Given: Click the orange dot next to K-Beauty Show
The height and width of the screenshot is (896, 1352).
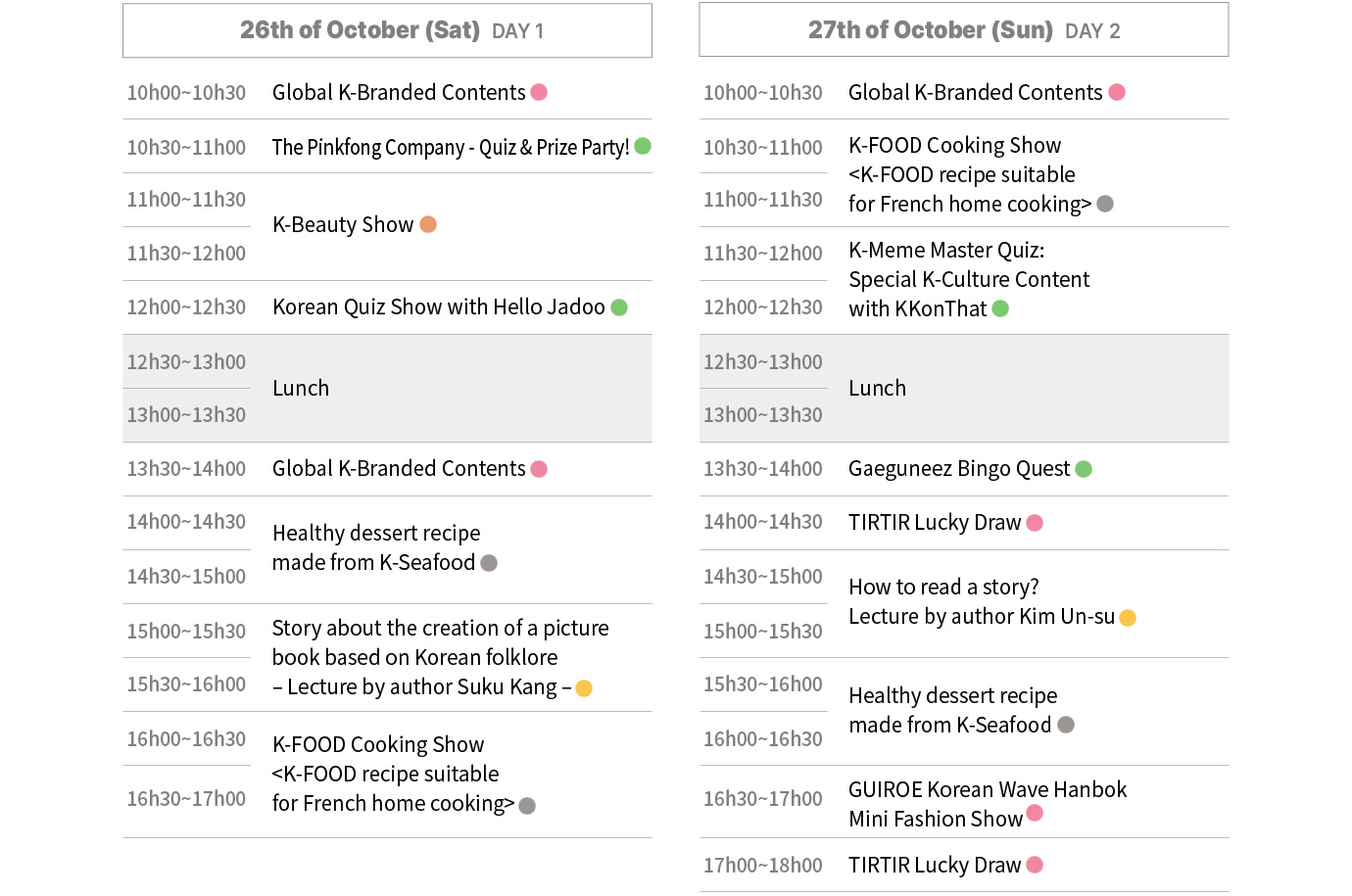Looking at the screenshot, I should [428, 224].
